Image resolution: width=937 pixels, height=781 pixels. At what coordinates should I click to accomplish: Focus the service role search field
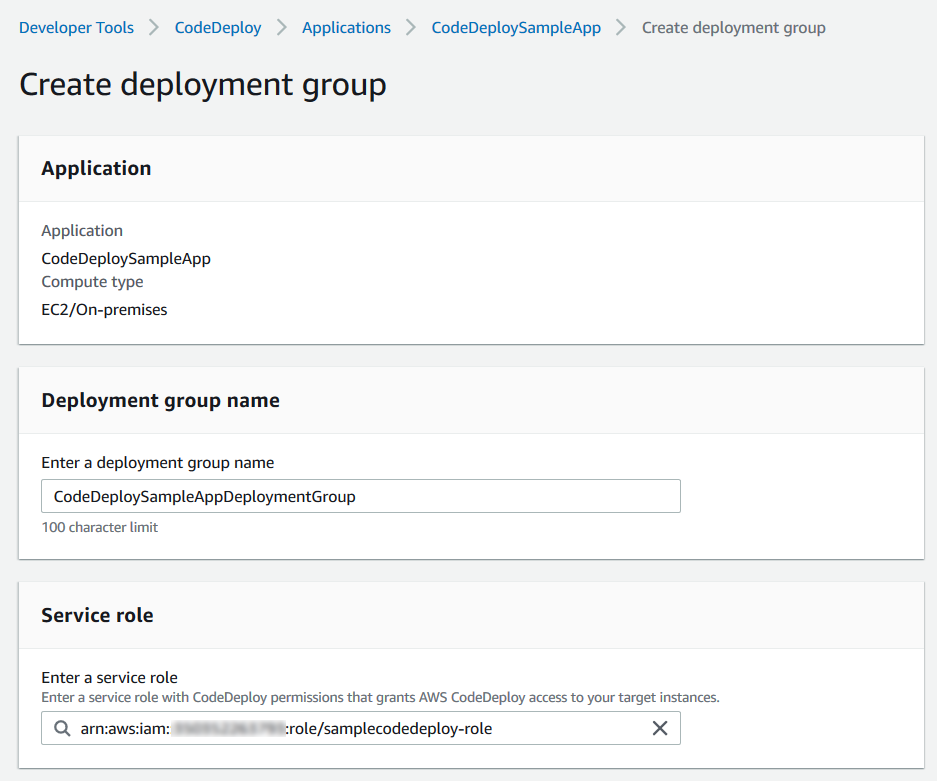point(361,728)
